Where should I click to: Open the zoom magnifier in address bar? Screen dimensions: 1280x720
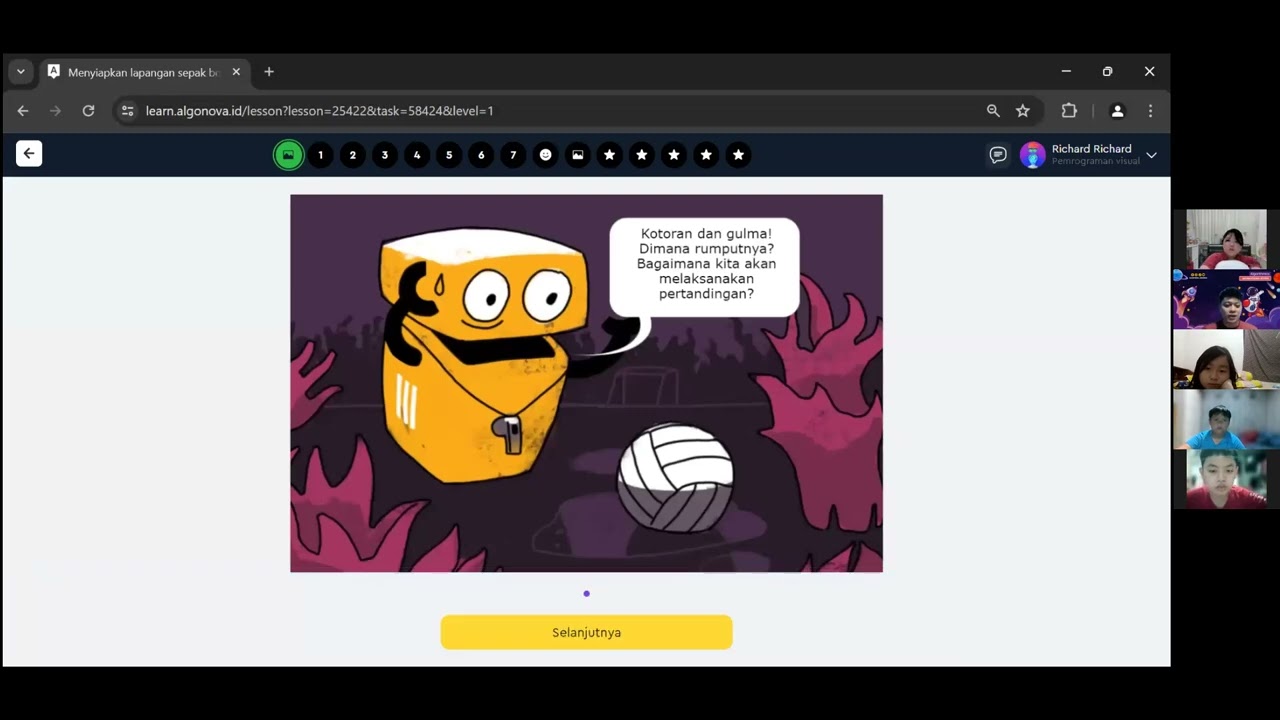[x=993, y=111]
